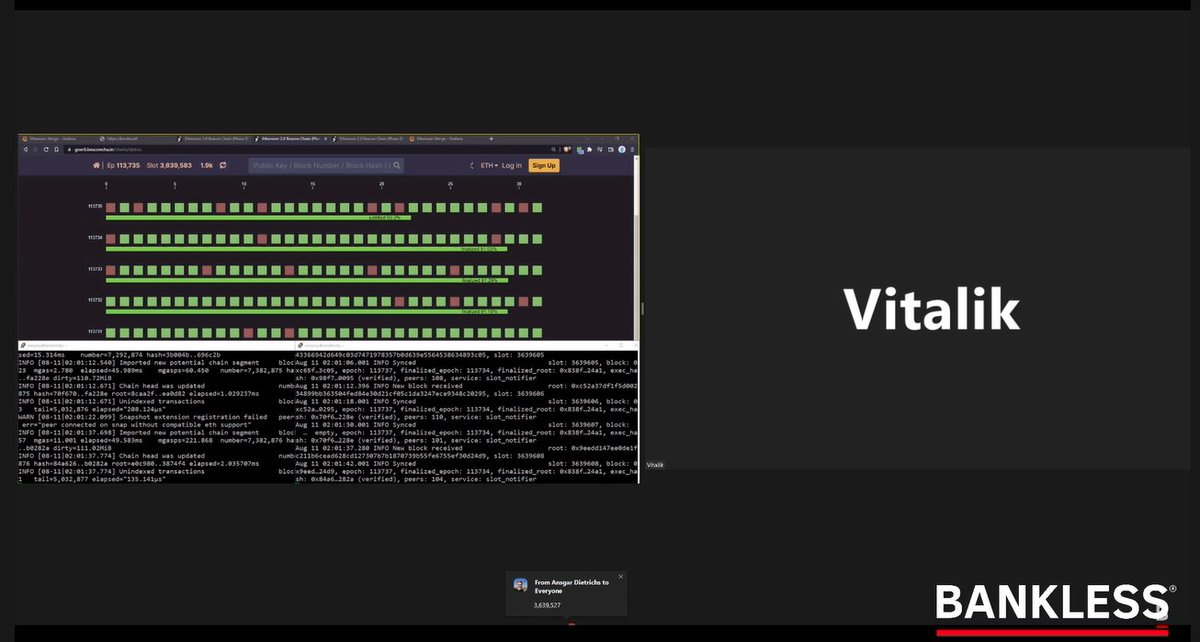Image resolution: width=1200 pixels, height=642 pixels.
Task: Click the epoch label 113734
Action: (96, 238)
